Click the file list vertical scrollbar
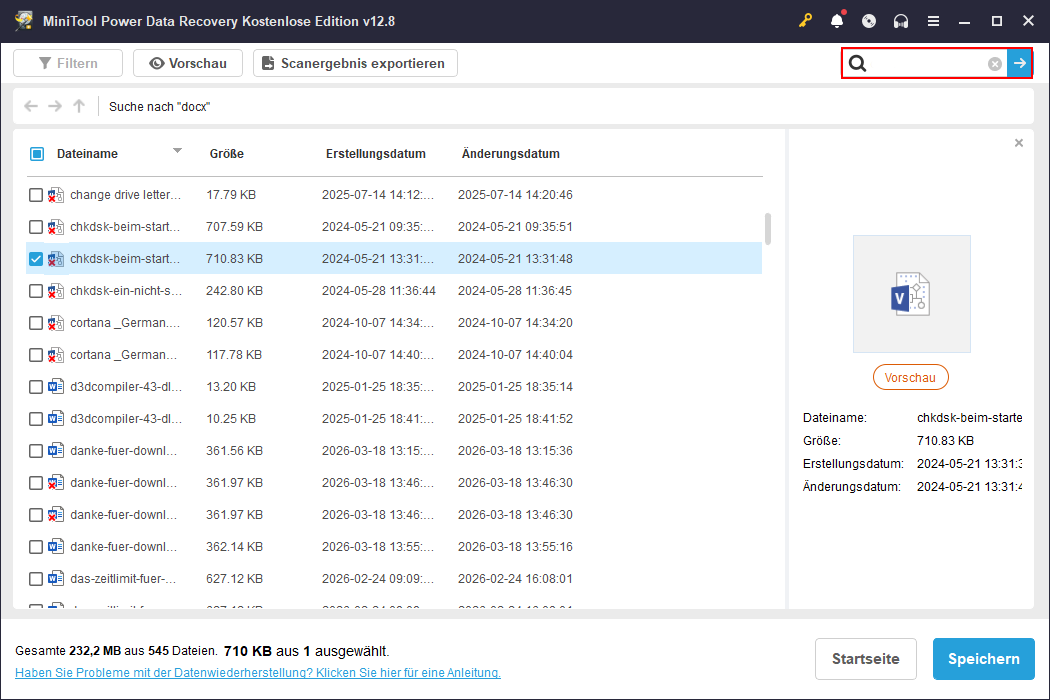 coord(767,230)
